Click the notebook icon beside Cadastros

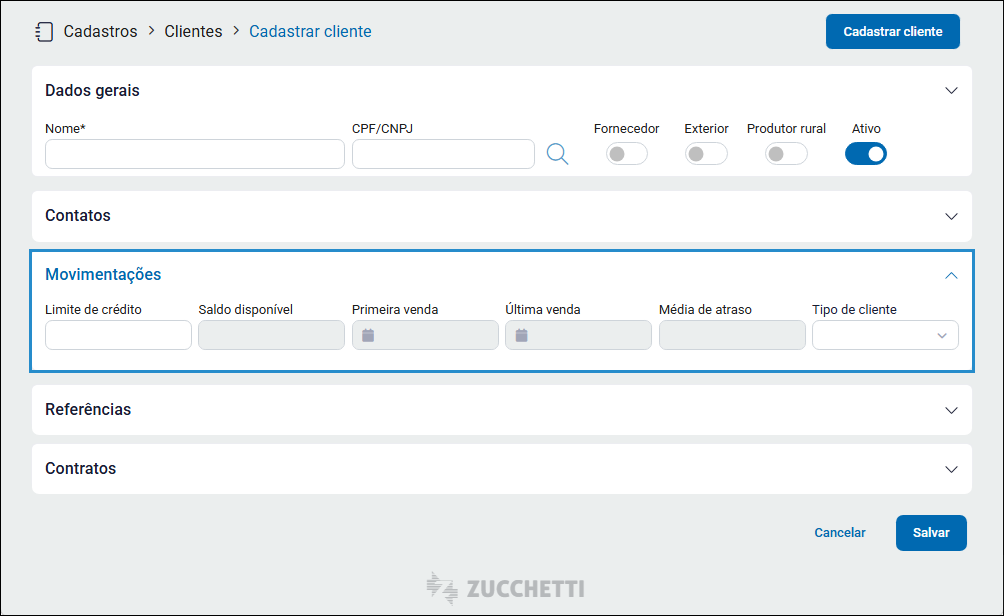(43, 31)
